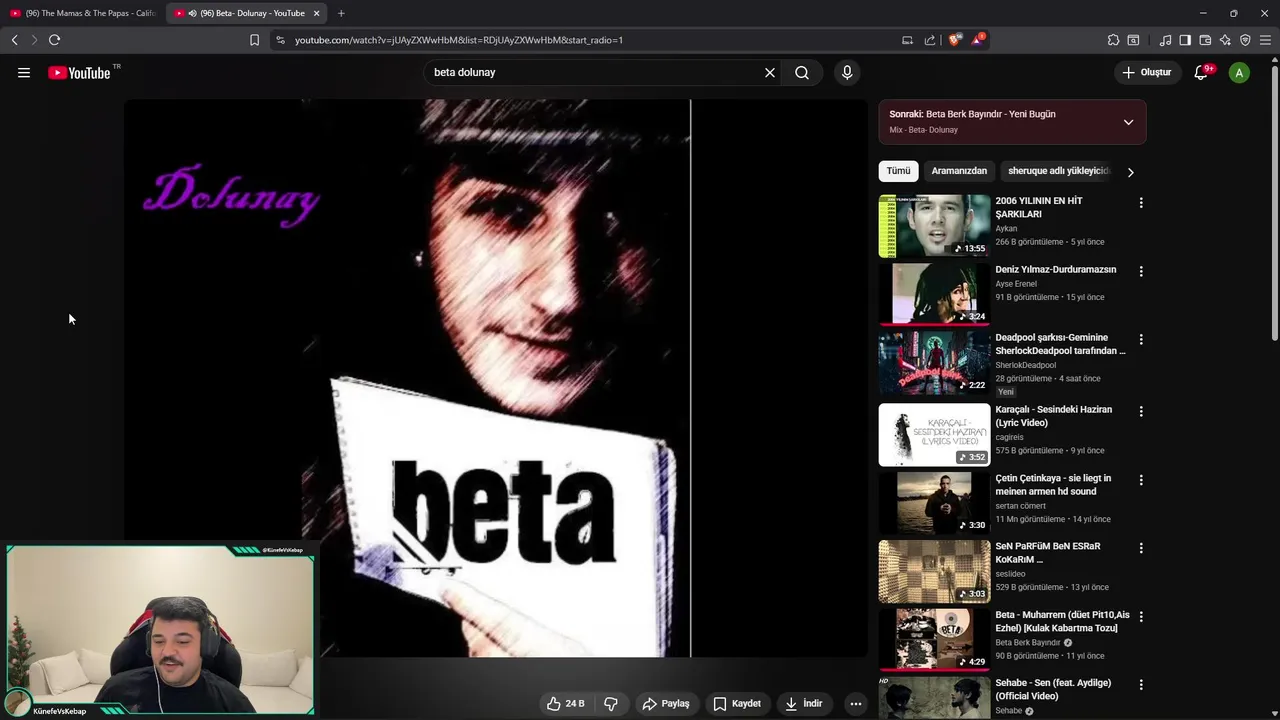Screen dimensions: 1280x720
Task: Open Sehabe - Sen feat. Aydilge title
Action: point(1053,689)
